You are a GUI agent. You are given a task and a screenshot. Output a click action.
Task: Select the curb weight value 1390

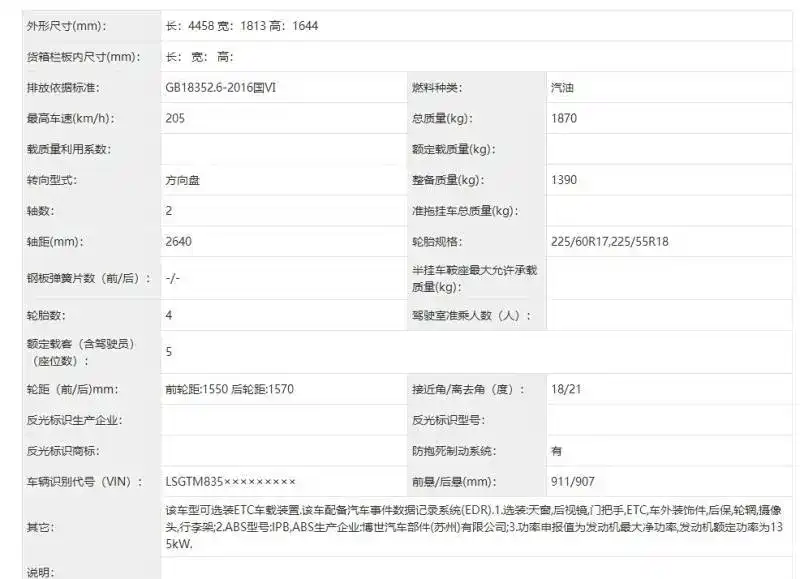pyautogui.click(x=564, y=180)
